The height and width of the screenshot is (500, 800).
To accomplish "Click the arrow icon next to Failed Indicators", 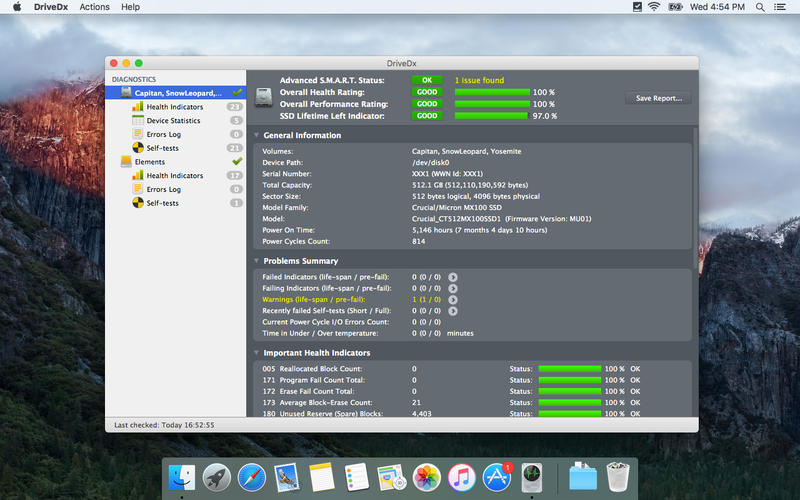I will click(x=453, y=277).
